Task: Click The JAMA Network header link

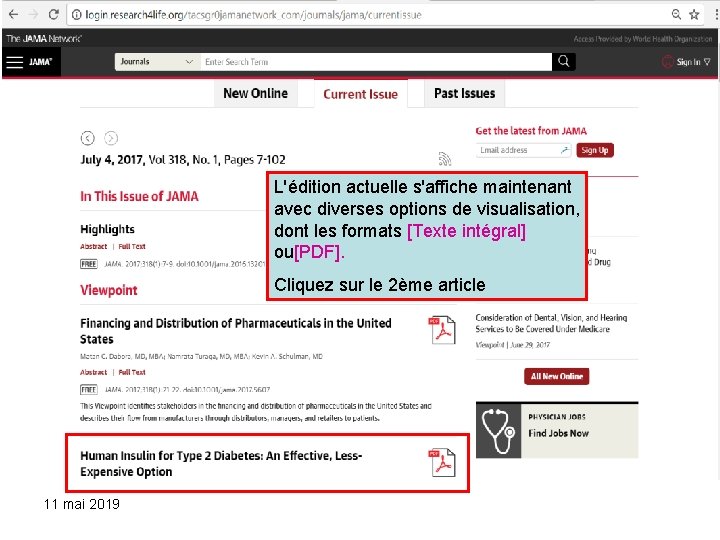Action: click(44, 39)
